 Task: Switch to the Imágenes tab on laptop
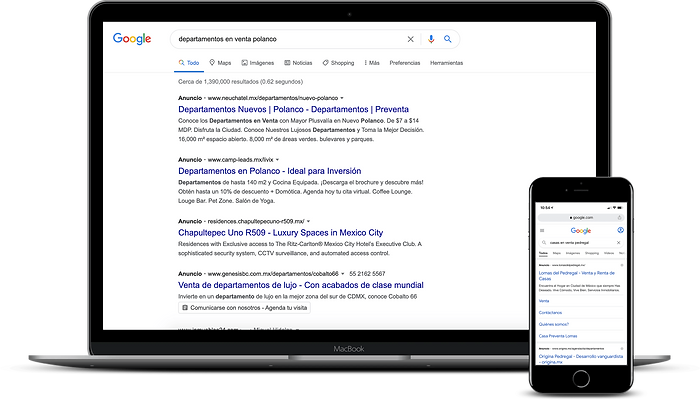(258, 63)
